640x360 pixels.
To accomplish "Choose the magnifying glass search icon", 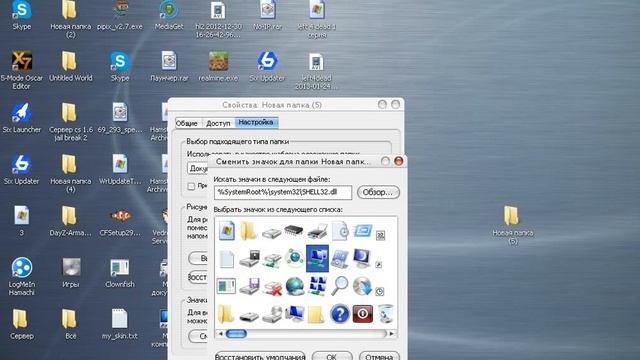I will click(339, 285).
